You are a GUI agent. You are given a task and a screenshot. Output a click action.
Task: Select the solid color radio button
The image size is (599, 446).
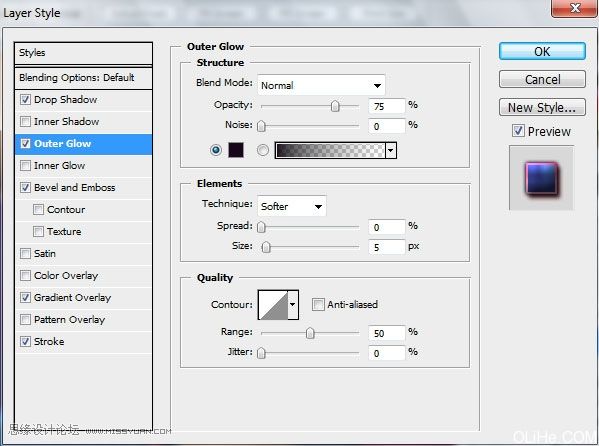[x=216, y=150]
